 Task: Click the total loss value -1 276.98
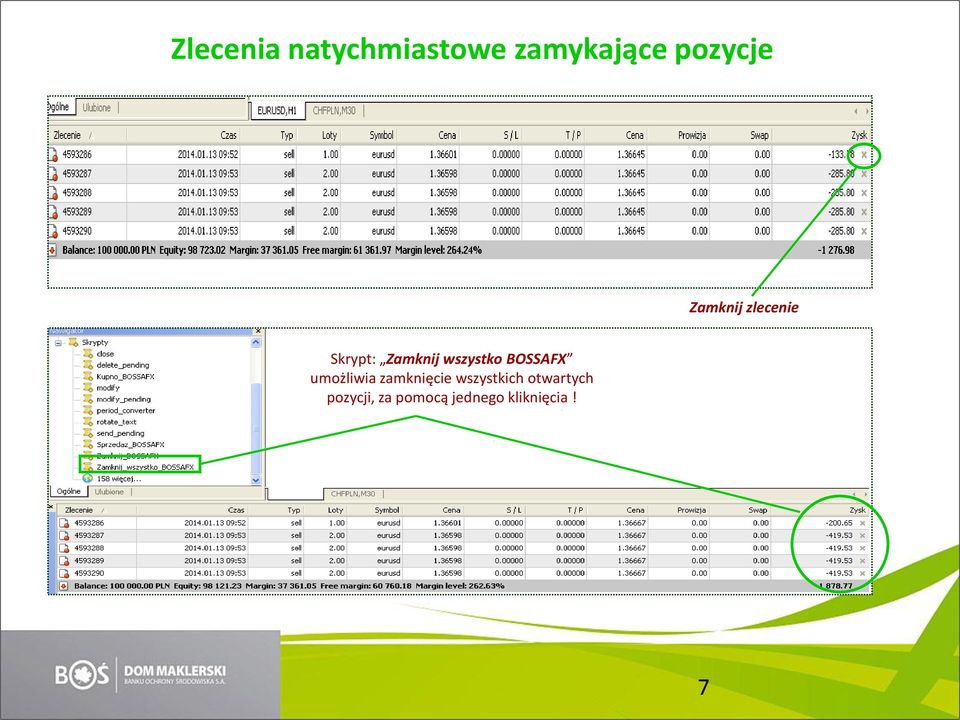(836, 250)
